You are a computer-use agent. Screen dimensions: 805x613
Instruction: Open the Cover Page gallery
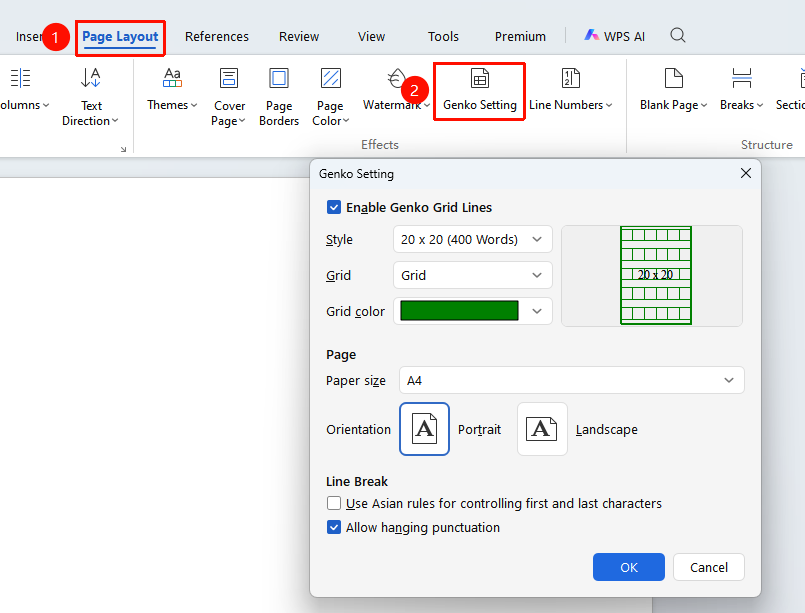228,97
